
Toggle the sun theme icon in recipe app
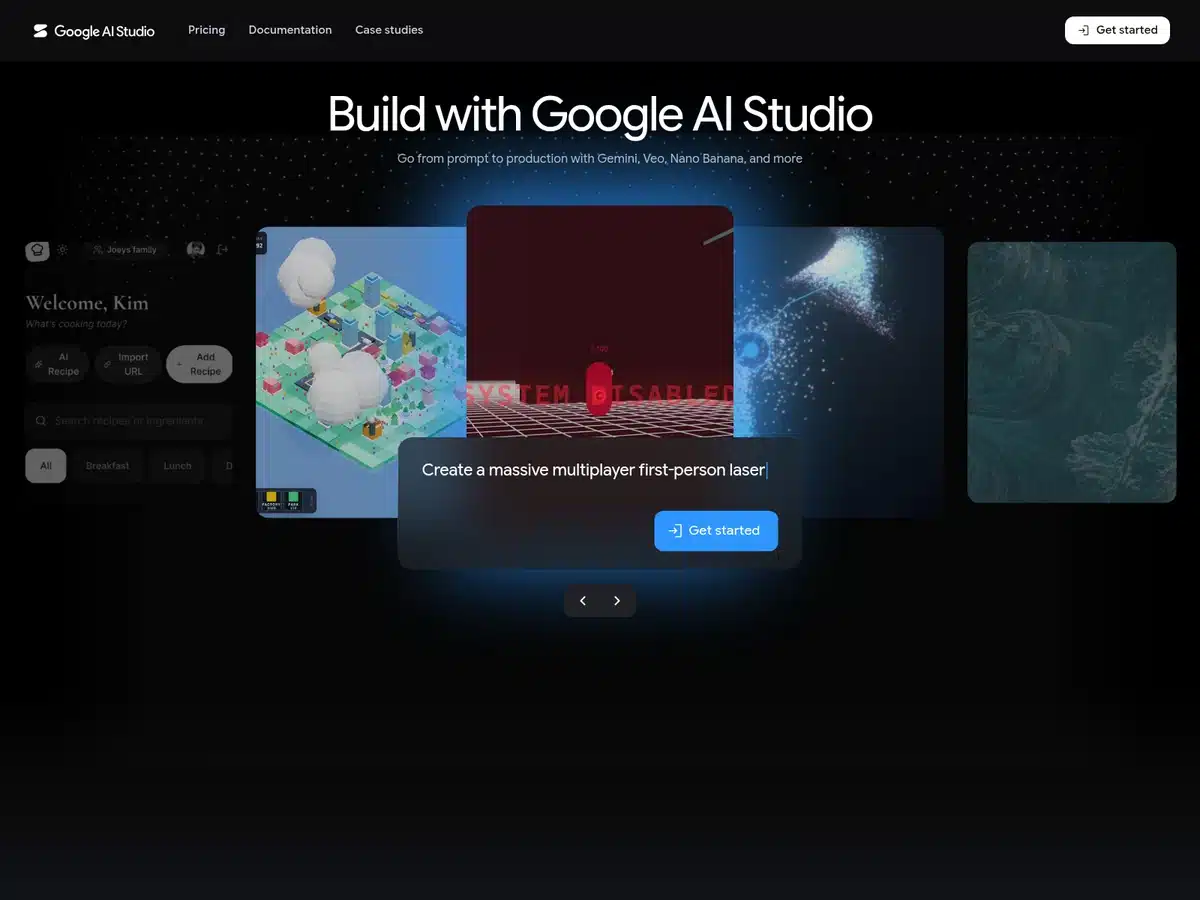pos(63,250)
